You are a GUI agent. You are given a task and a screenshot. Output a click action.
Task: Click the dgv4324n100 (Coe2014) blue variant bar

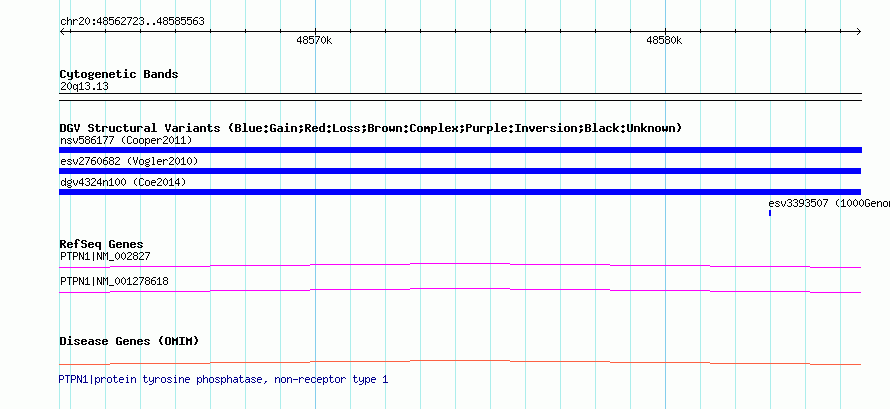pos(460,192)
